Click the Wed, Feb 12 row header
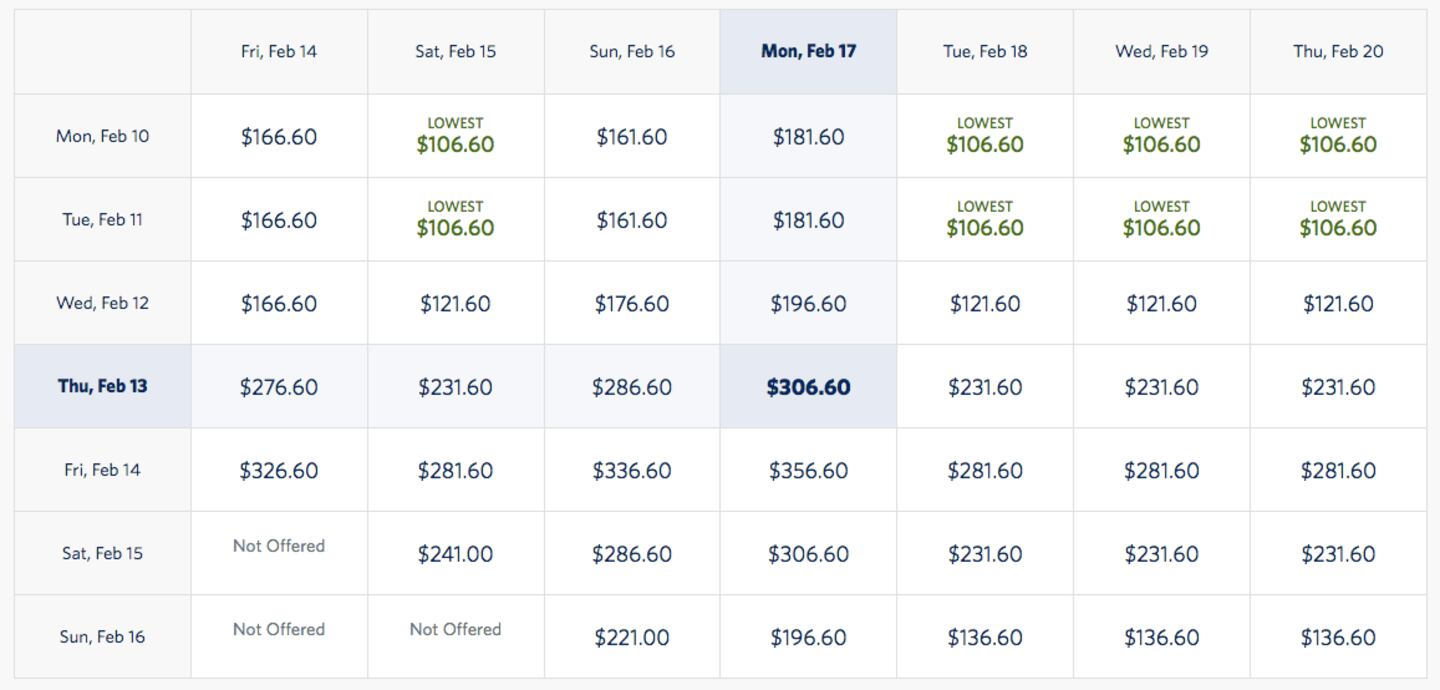1440x690 pixels. coord(103,303)
